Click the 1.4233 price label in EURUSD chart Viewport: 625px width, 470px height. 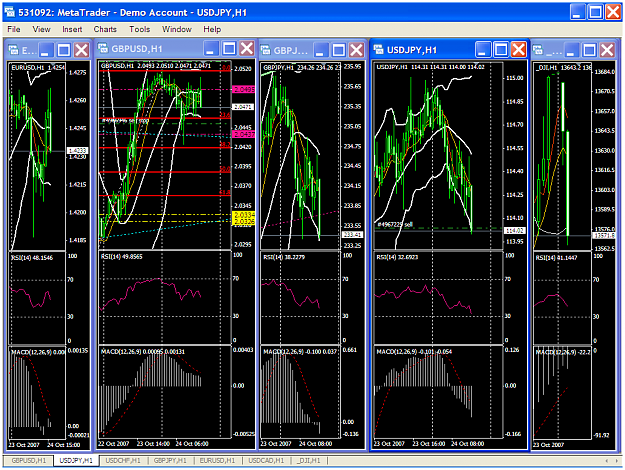click(78, 150)
